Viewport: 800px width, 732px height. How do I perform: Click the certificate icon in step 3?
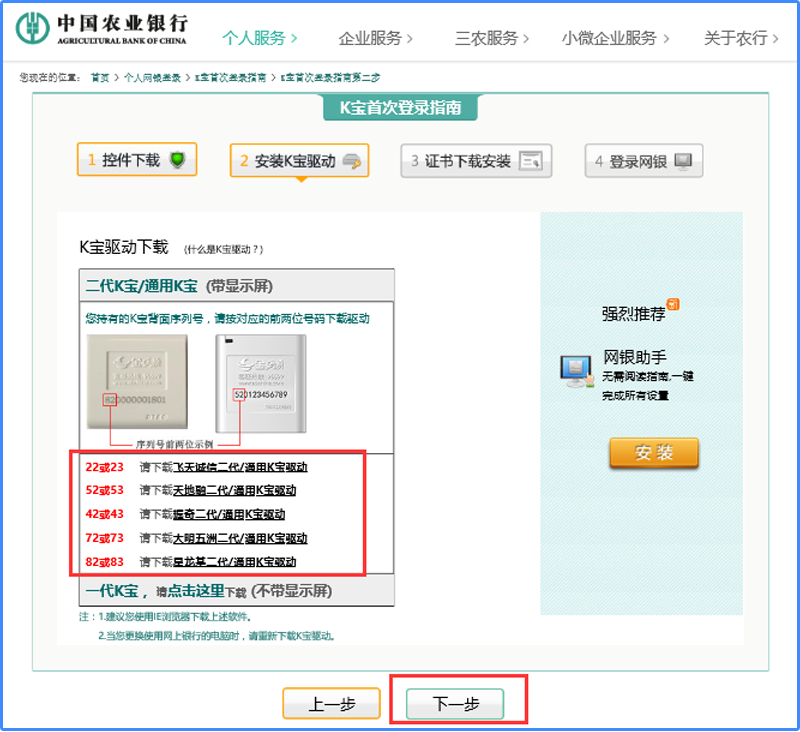click(530, 161)
